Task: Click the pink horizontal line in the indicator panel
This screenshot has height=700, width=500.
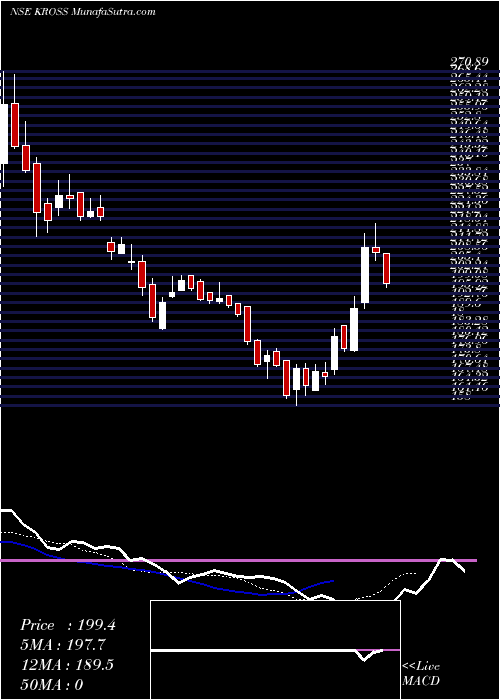Action: pos(238,560)
